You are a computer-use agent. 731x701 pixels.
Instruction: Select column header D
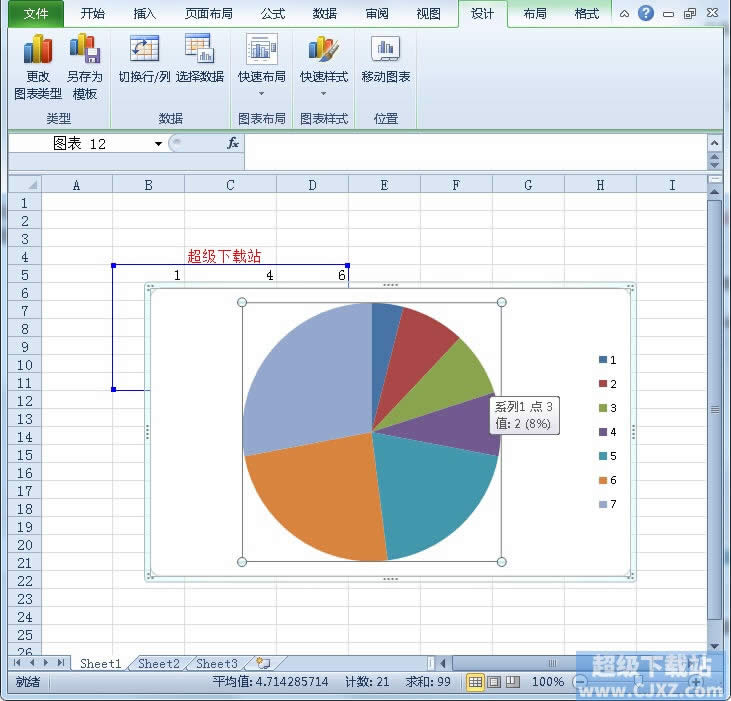tap(312, 185)
